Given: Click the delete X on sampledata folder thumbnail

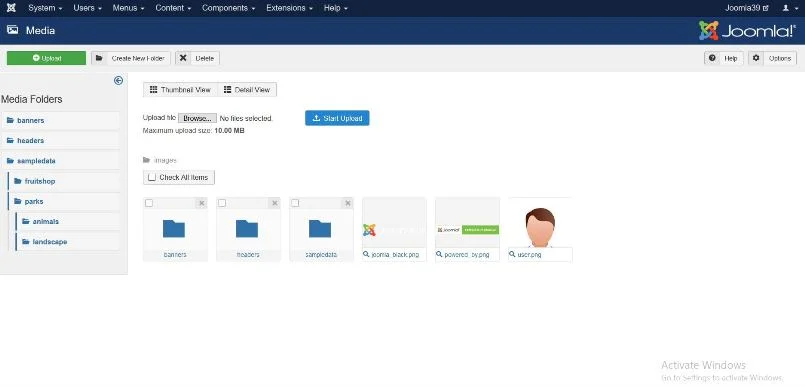Looking at the screenshot, I should coord(348,203).
